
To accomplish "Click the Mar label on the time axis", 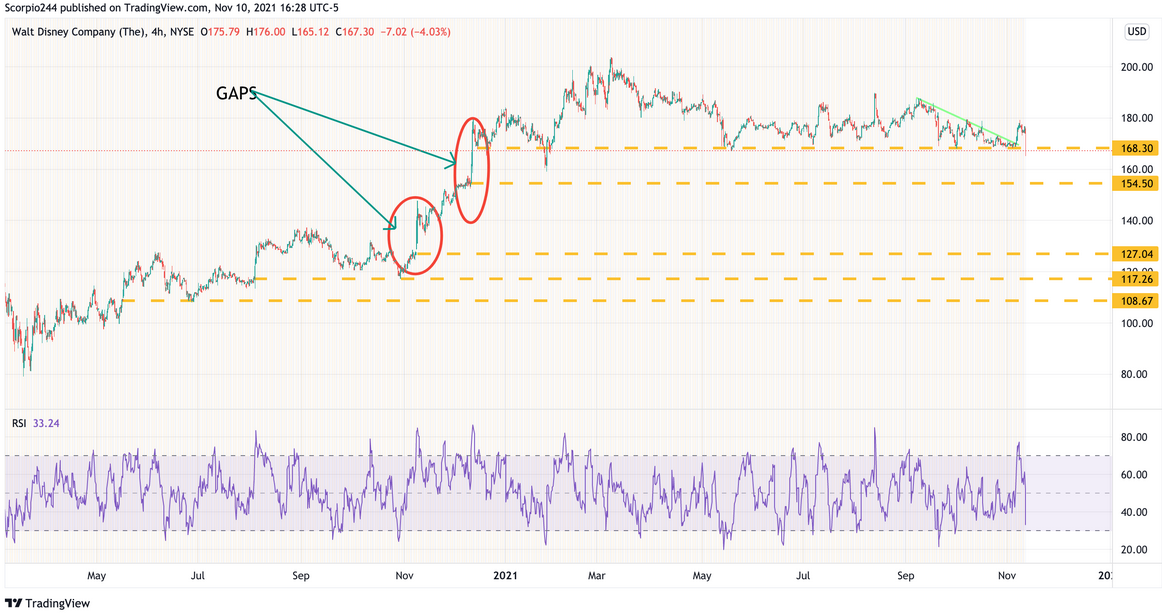I will (x=597, y=575).
